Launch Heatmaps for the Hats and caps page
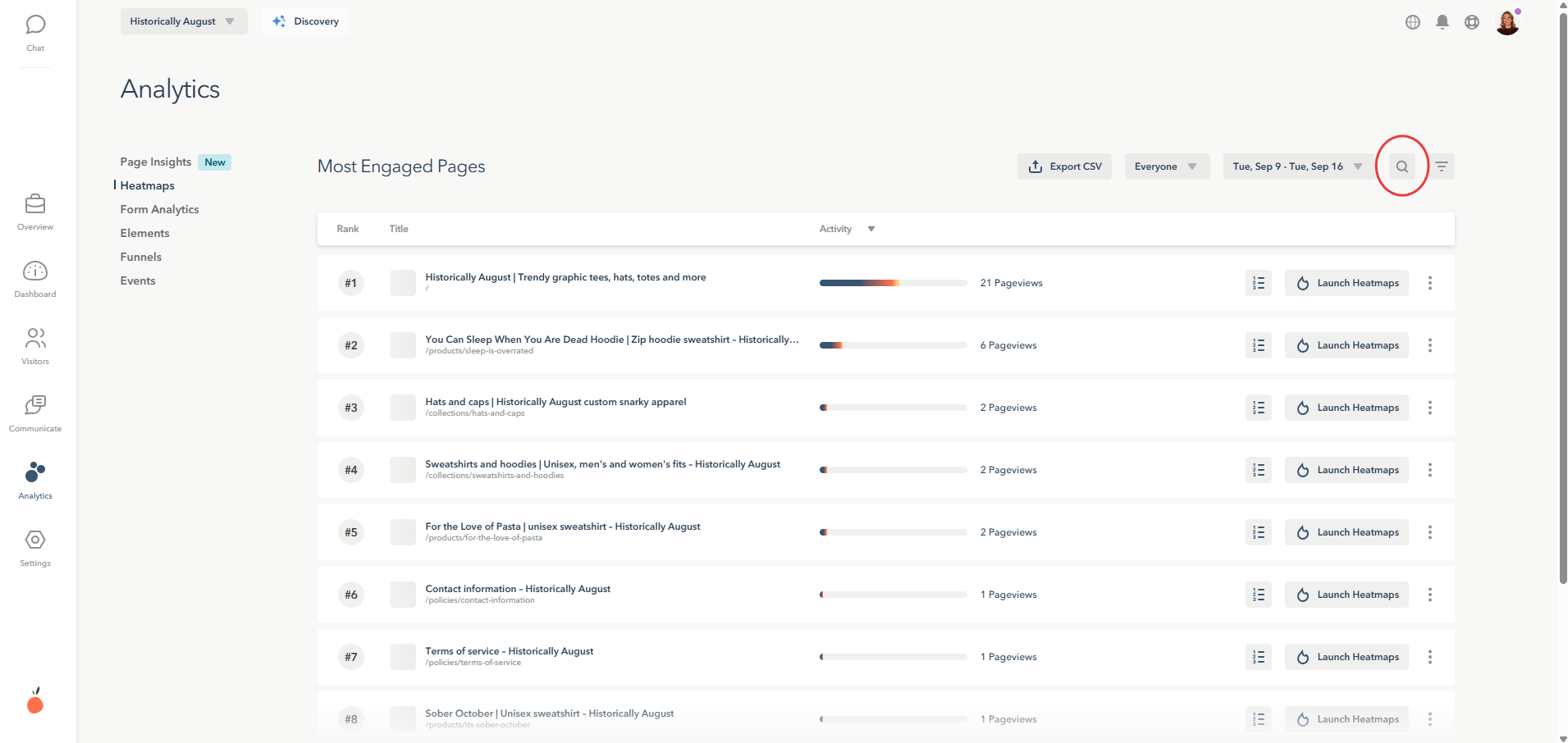1568x743 pixels. 1346,408
